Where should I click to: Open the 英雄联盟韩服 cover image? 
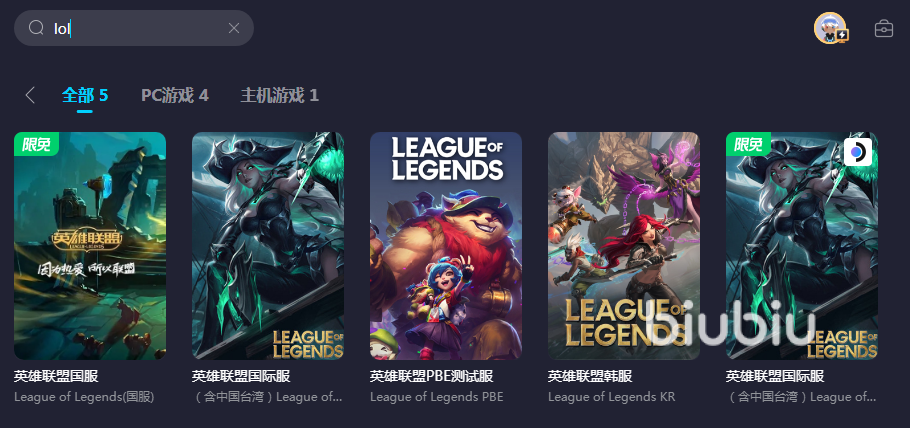(x=624, y=246)
